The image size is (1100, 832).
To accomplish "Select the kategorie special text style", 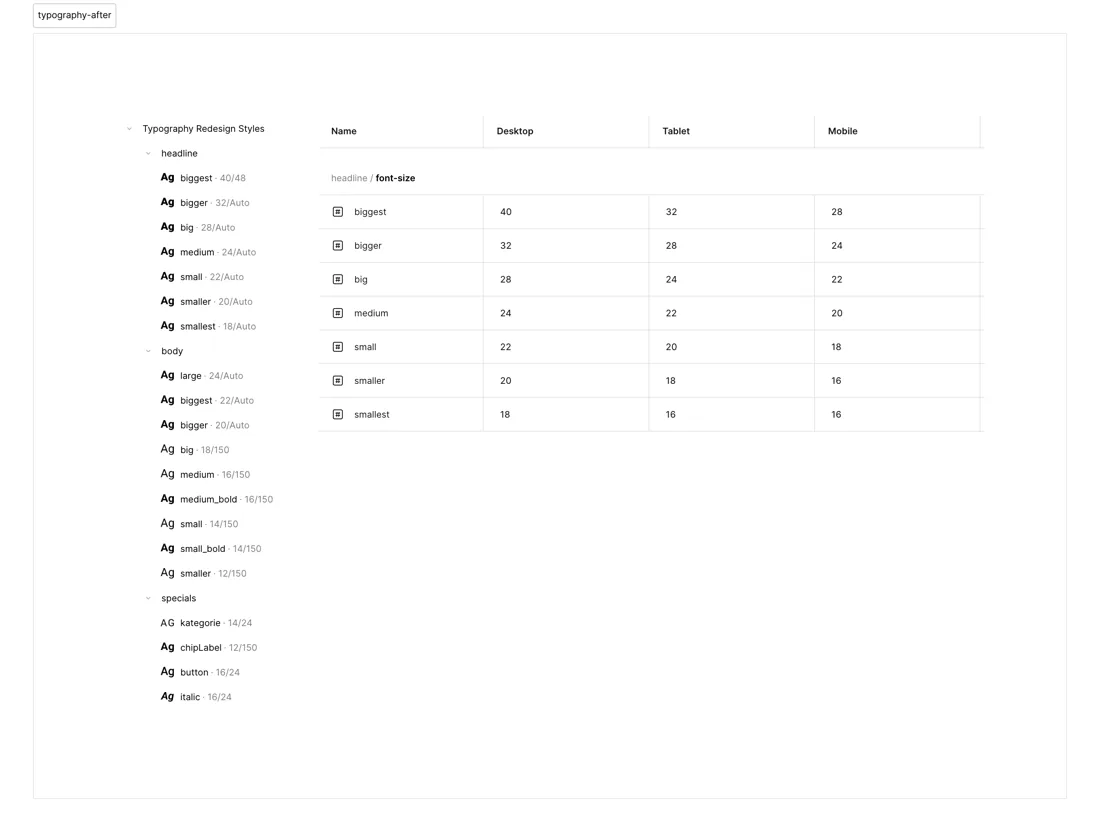I will (206, 623).
